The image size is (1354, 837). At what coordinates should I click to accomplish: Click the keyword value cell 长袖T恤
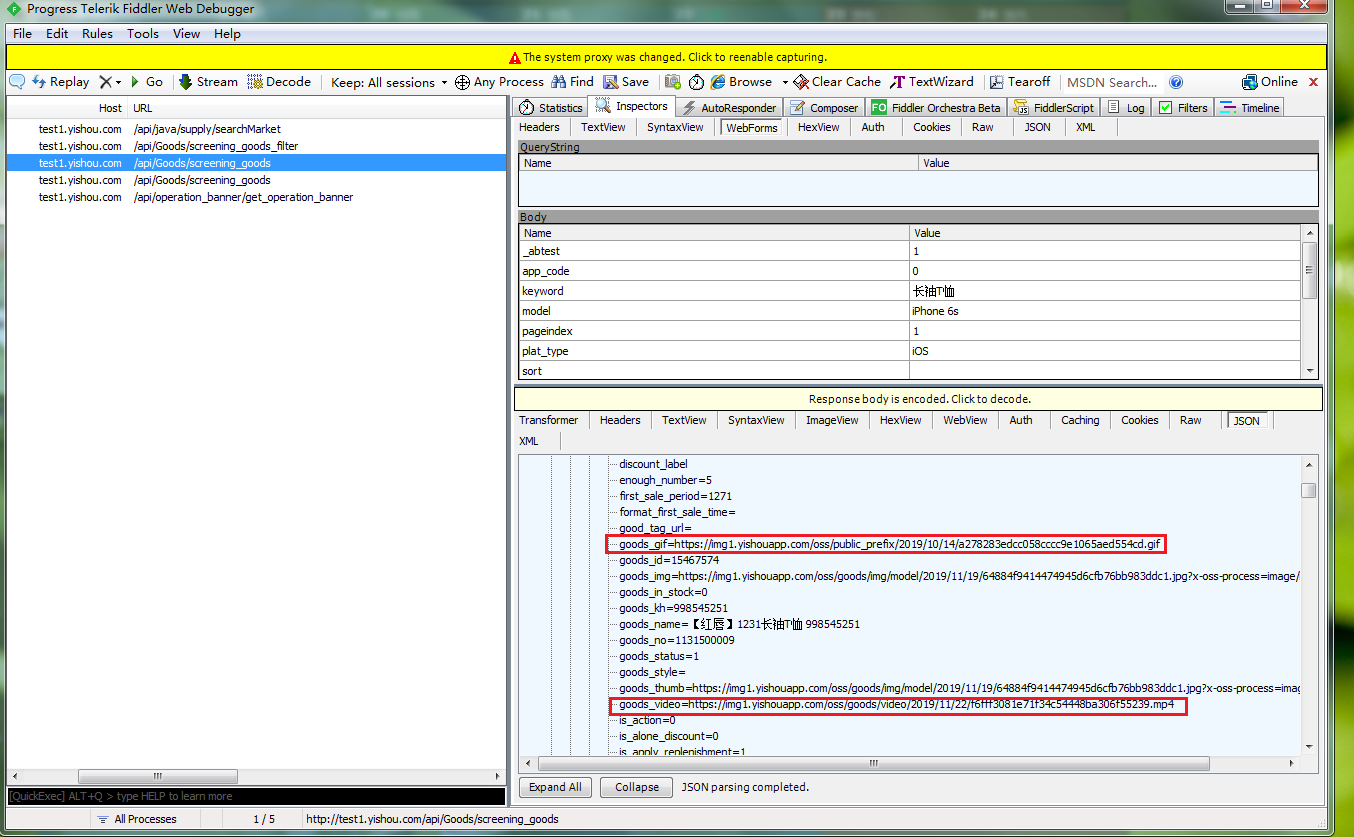click(x=1105, y=291)
